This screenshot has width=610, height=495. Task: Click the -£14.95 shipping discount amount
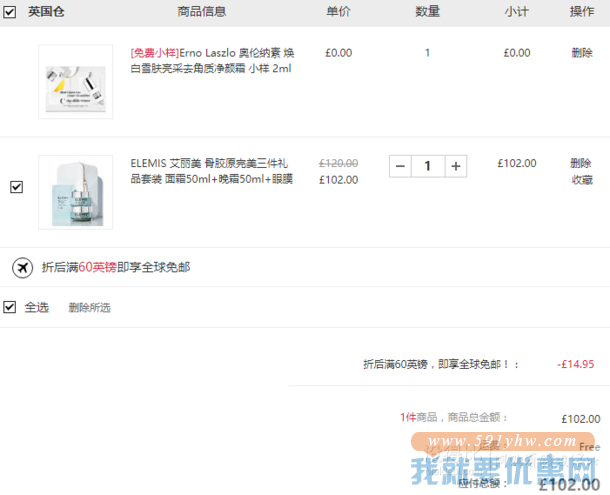pos(575,364)
